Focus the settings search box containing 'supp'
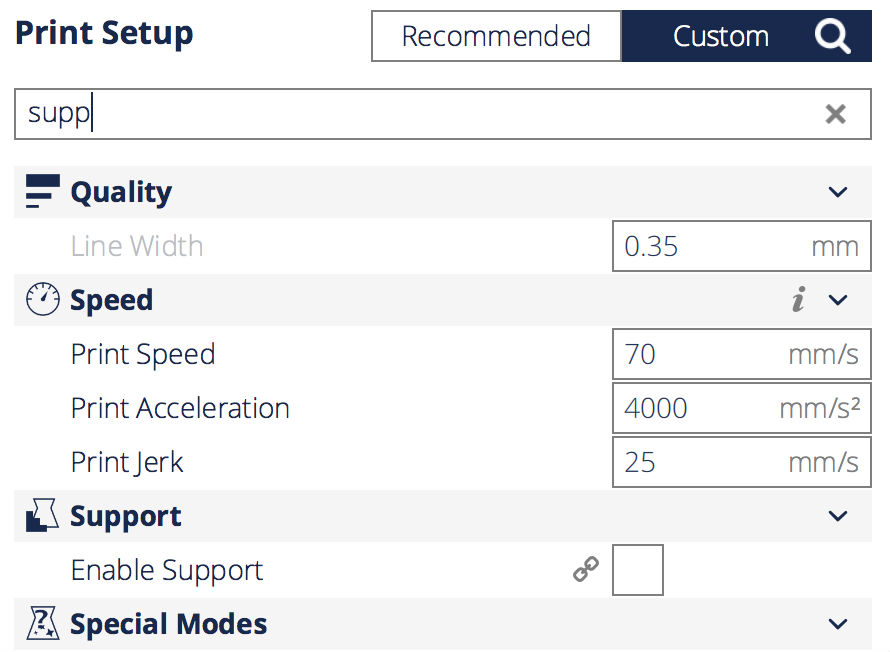The width and height of the screenshot is (890, 652). pos(443,114)
